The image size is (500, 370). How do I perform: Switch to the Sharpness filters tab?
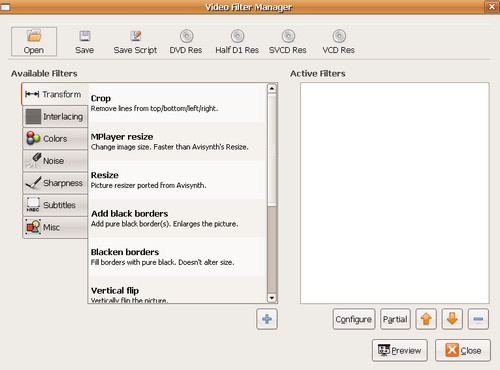pyautogui.click(x=55, y=183)
